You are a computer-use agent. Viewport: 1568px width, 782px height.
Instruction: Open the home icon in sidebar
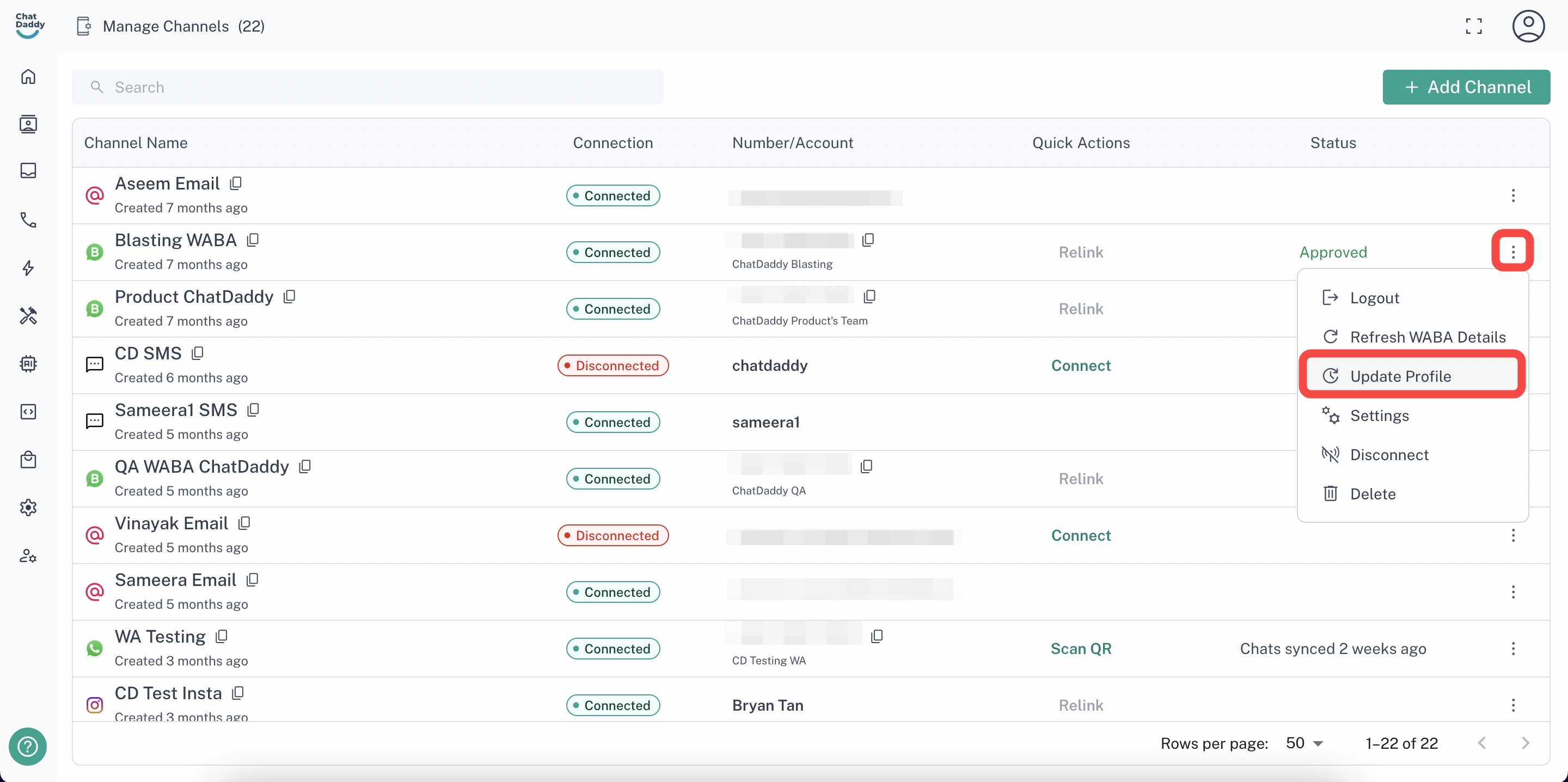(x=28, y=77)
